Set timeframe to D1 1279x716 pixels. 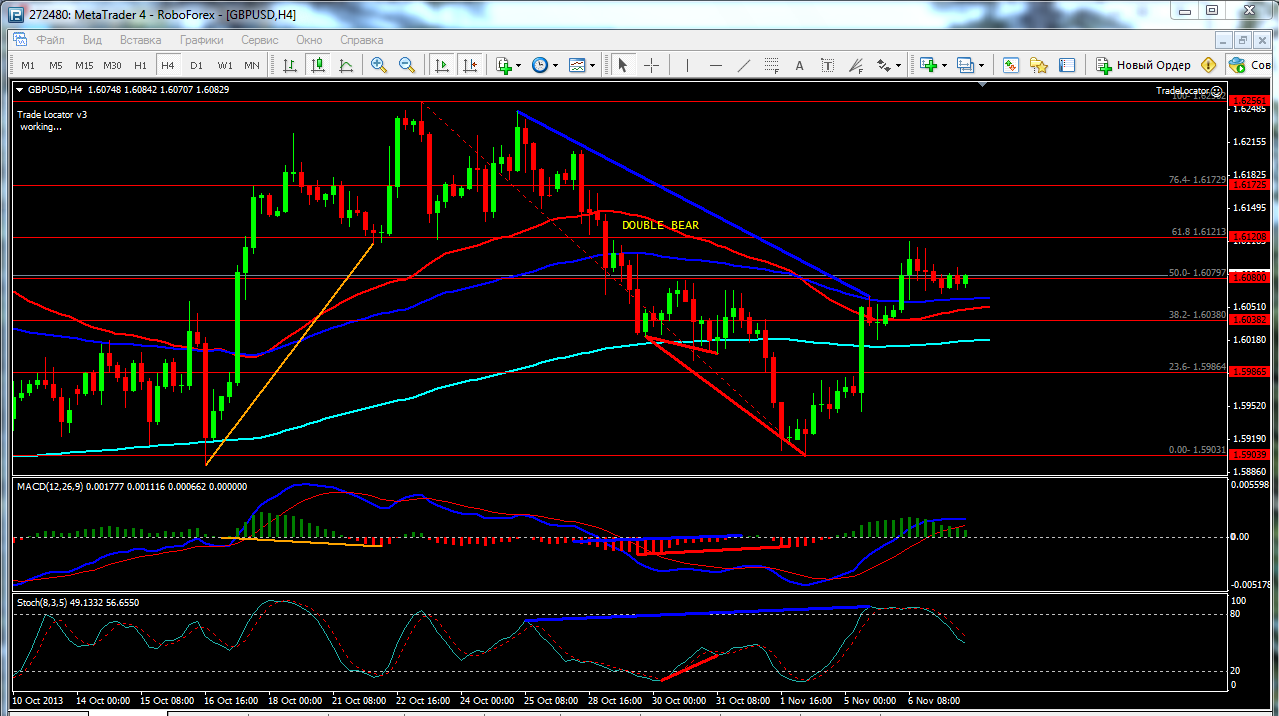pos(196,65)
